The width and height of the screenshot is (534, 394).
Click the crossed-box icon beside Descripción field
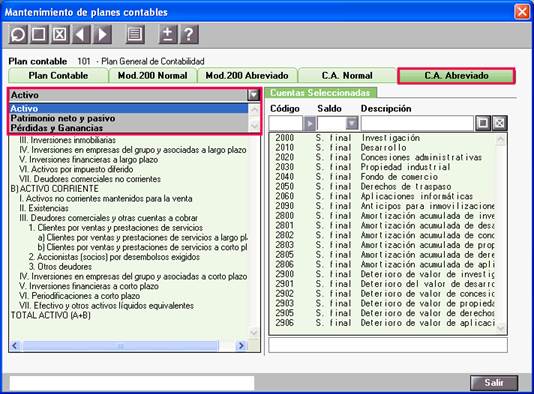pyautogui.click(x=500, y=123)
